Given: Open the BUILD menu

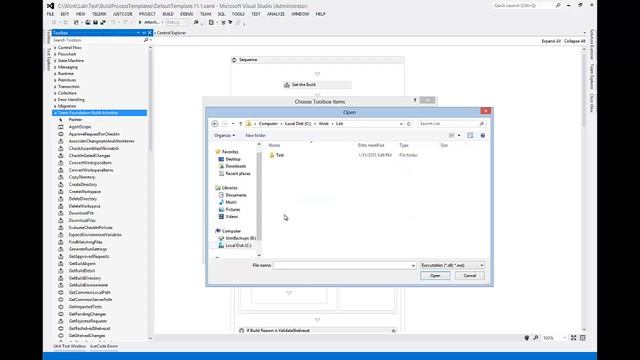Looking at the screenshot, I should (x=168, y=14).
